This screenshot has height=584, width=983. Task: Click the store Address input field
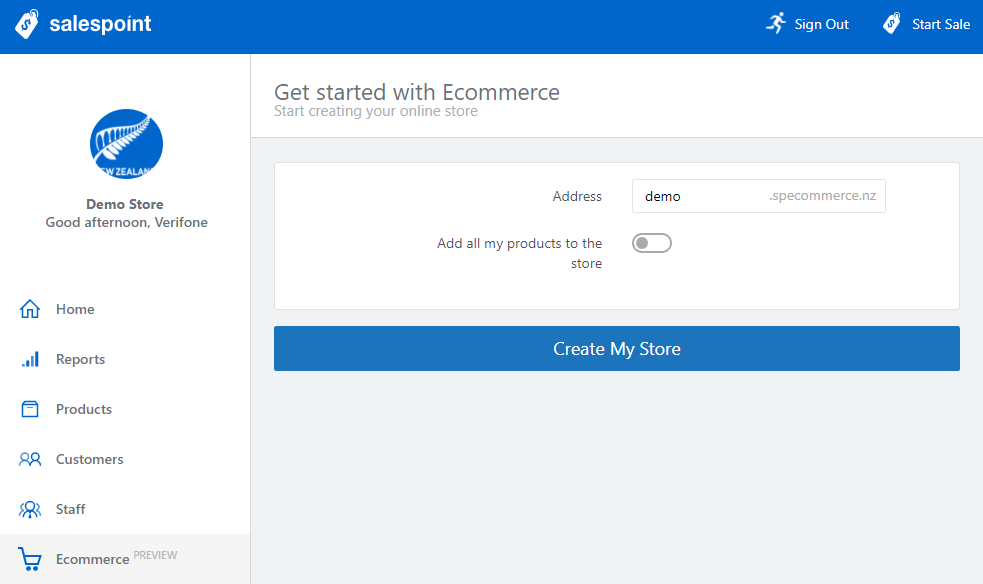pyautogui.click(x=759, y=196)
